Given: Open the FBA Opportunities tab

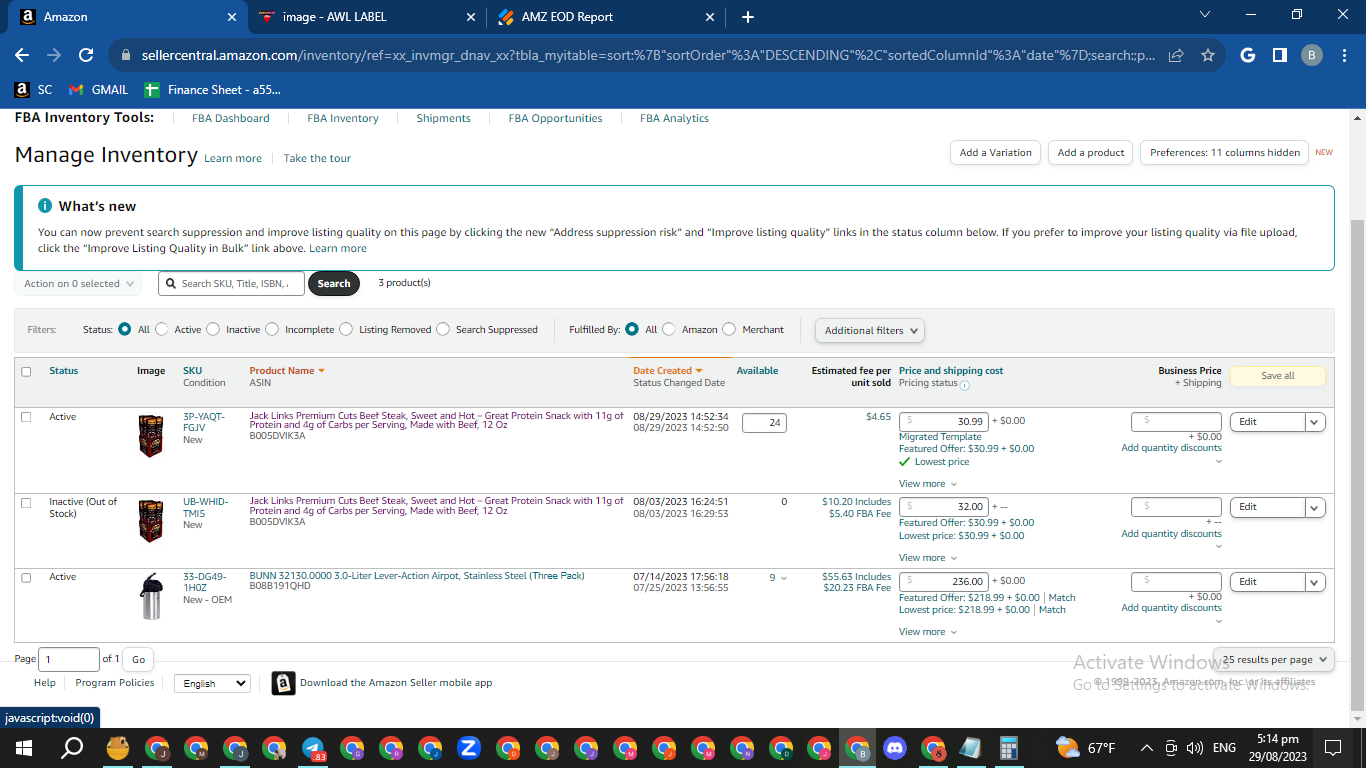Looking at the screenshot, I should (x=555, y=118).
